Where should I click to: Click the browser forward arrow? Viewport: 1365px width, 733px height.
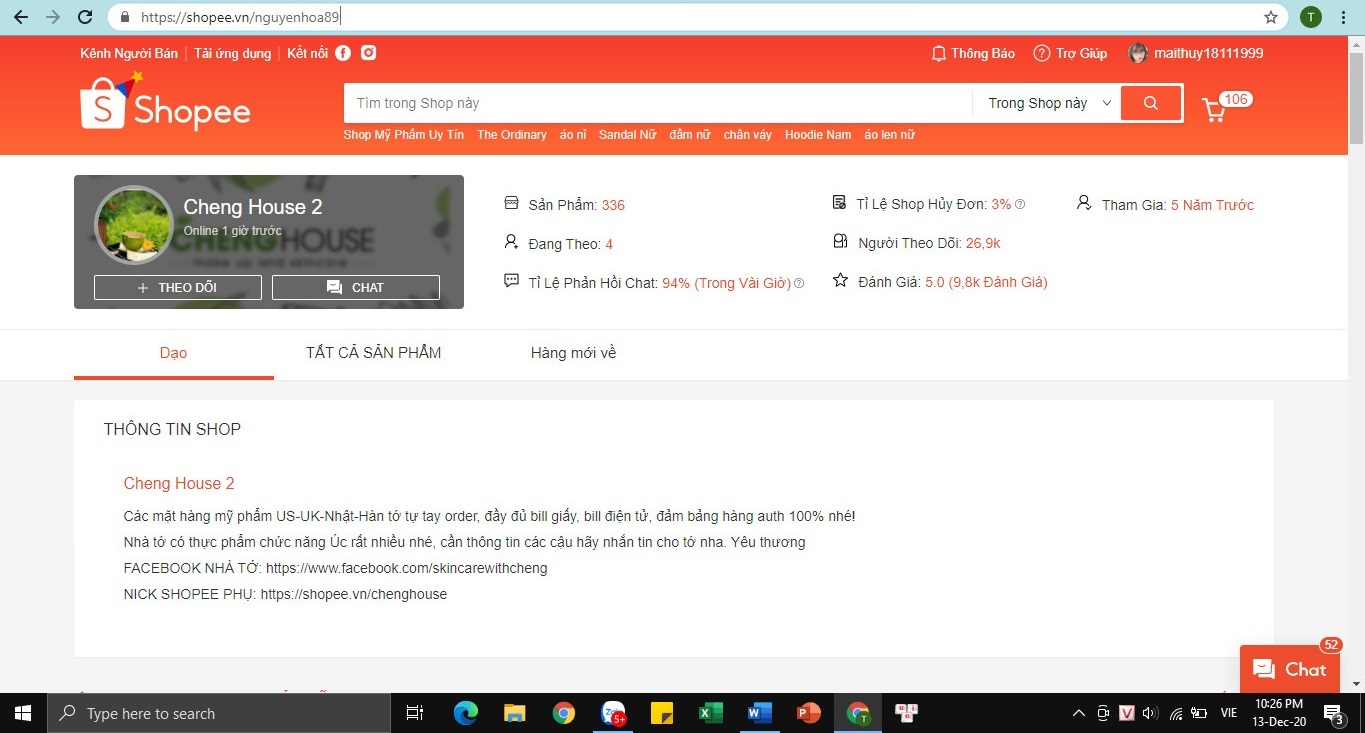(x=53, y=17)
